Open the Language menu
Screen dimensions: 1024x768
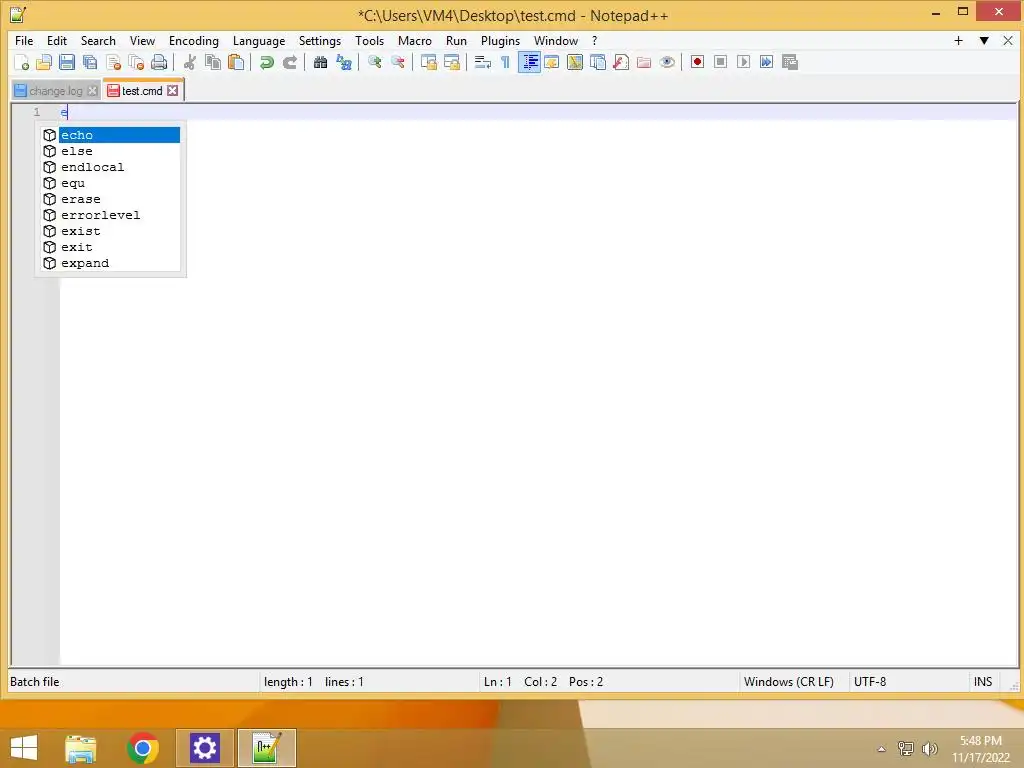pyautogui.click(x=259, y=40)
